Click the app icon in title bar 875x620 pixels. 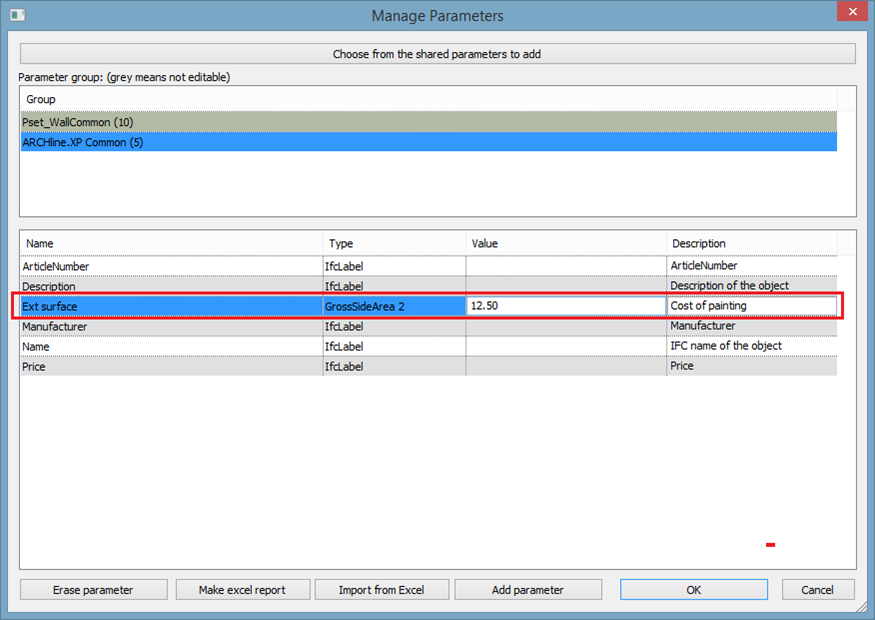[x=16, y=16]
